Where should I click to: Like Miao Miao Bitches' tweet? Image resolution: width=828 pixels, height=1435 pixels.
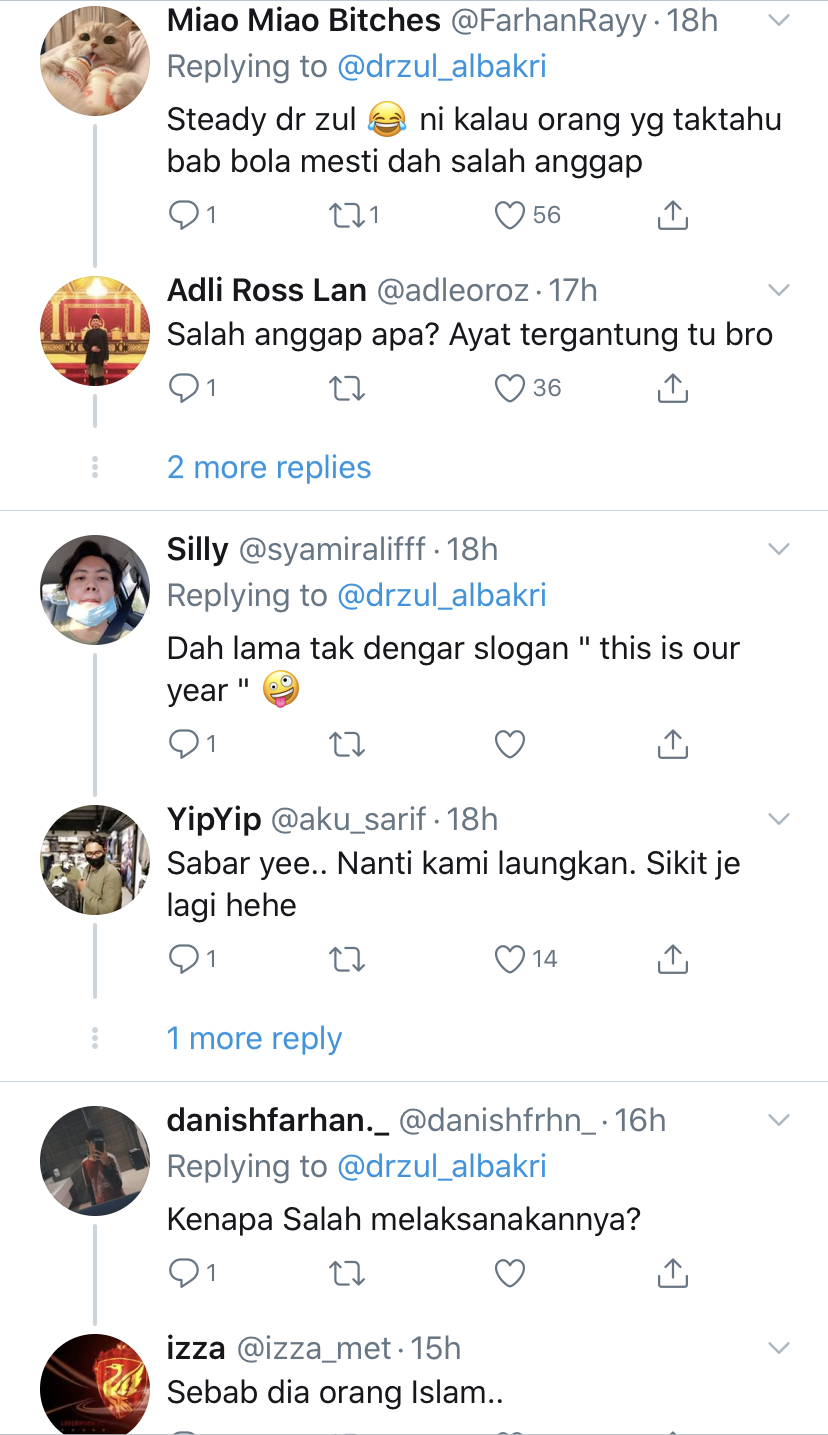pyautogui.click(x=510, y=215)
